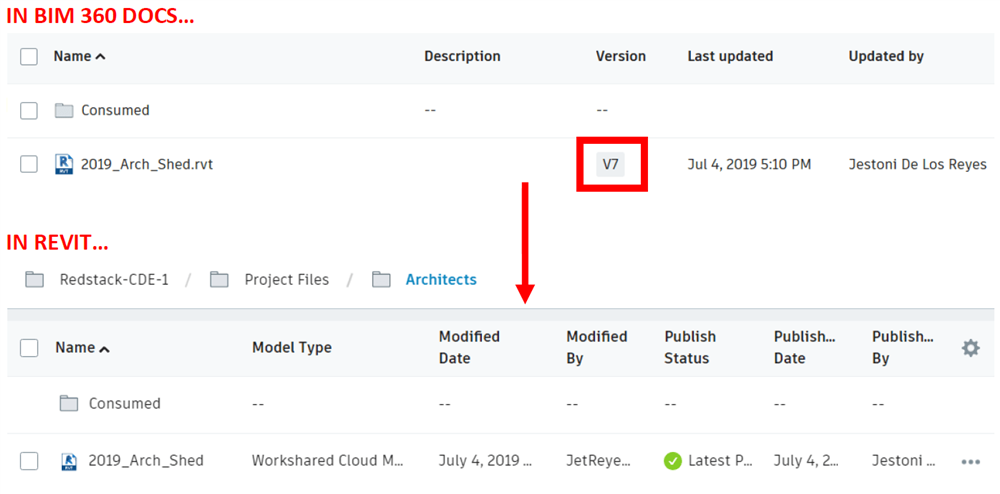Click Consumed folder icon in Revit list
This screenshot has height=494, width=1000.
click(x=68, y=403)
